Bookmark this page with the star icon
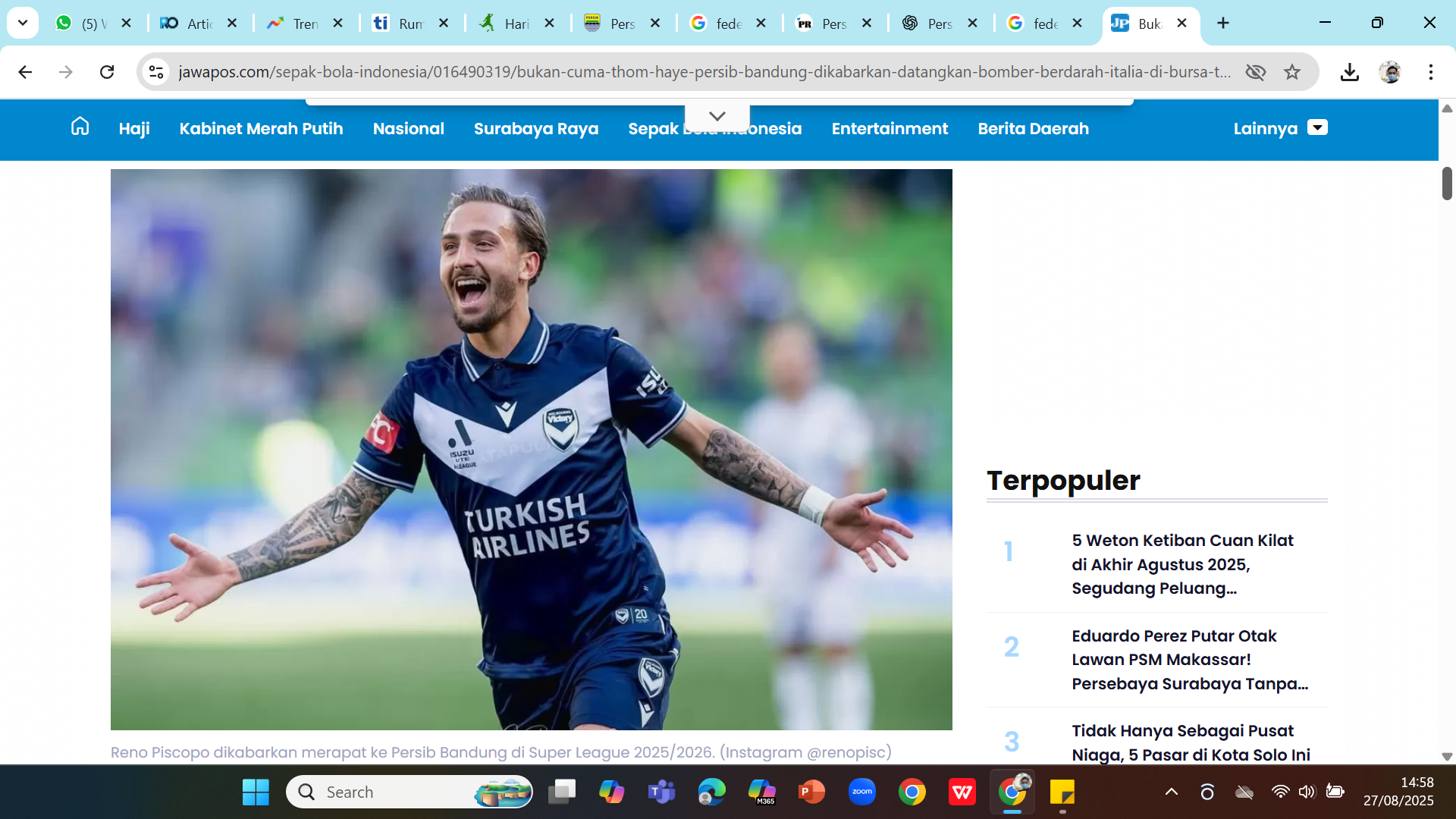The image size is (1456, 819). point(1292,72)
